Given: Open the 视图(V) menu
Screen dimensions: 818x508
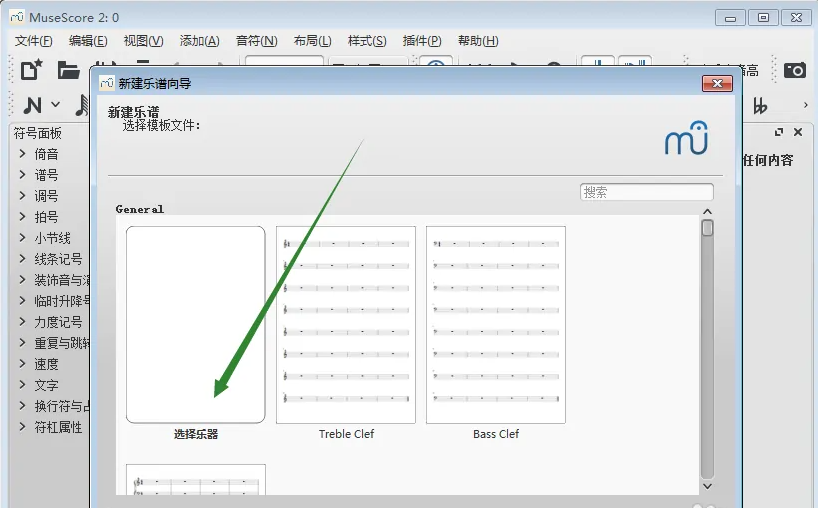Looking at the screenshot, I should [x=143, y=41].
